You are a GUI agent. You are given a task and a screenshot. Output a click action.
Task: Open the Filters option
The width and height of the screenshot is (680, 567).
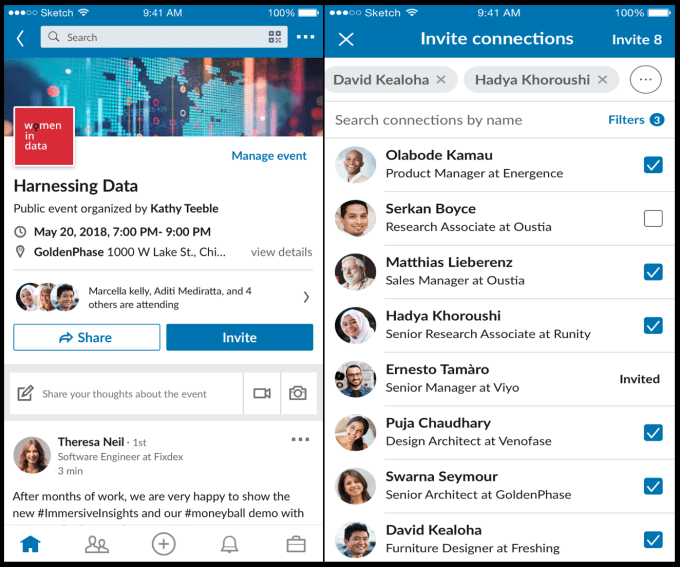click(x=626, y=120)
